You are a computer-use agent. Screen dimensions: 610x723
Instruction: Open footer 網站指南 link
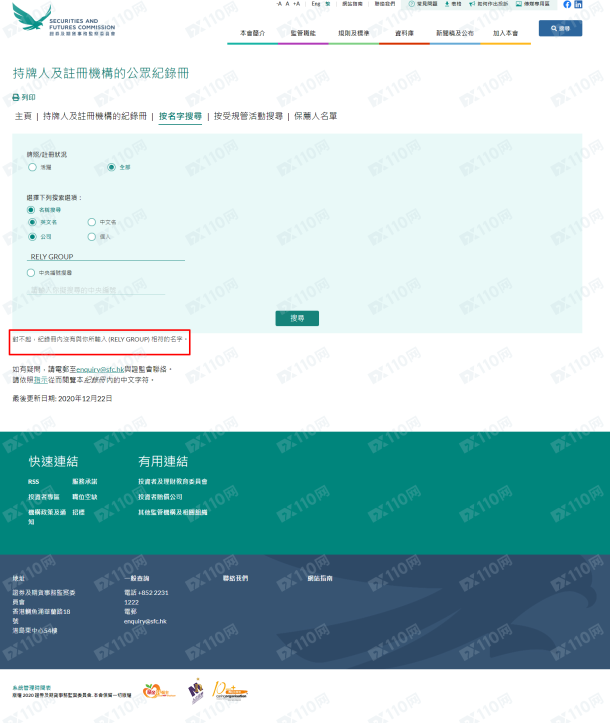[320, 578]
